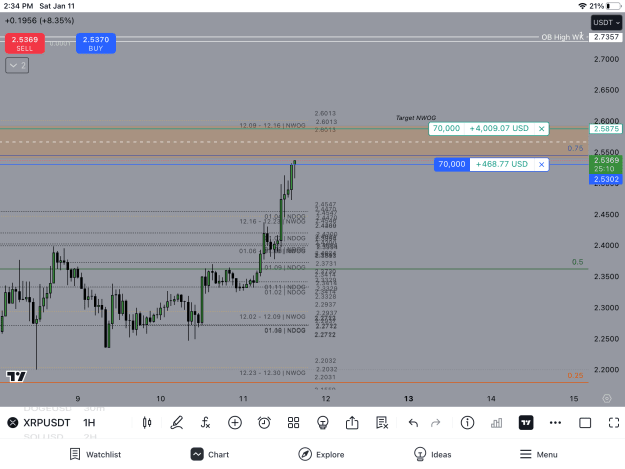Close the 4,009.07 USD take profit order
This screenshot has height=469, width=625.
[x=541, y=129]
